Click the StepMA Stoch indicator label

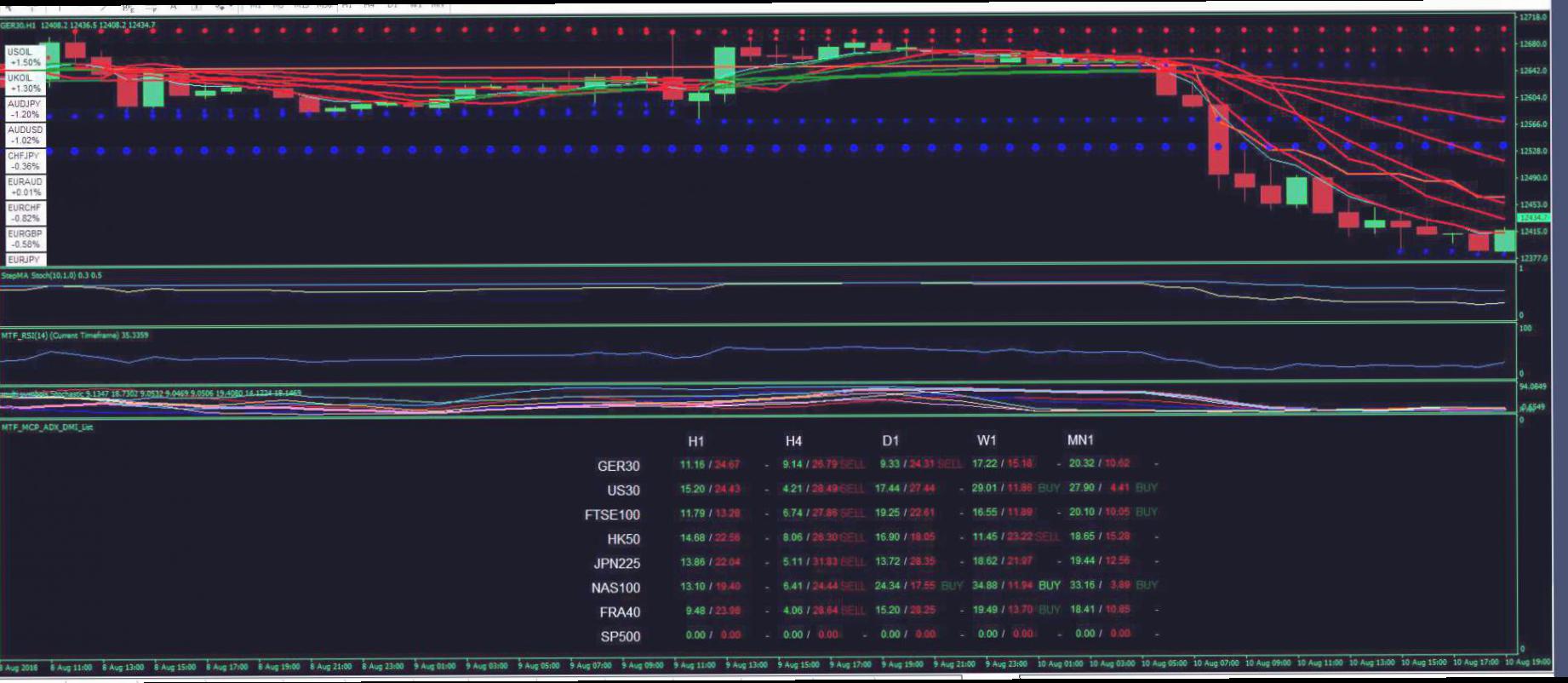point(51,276)
